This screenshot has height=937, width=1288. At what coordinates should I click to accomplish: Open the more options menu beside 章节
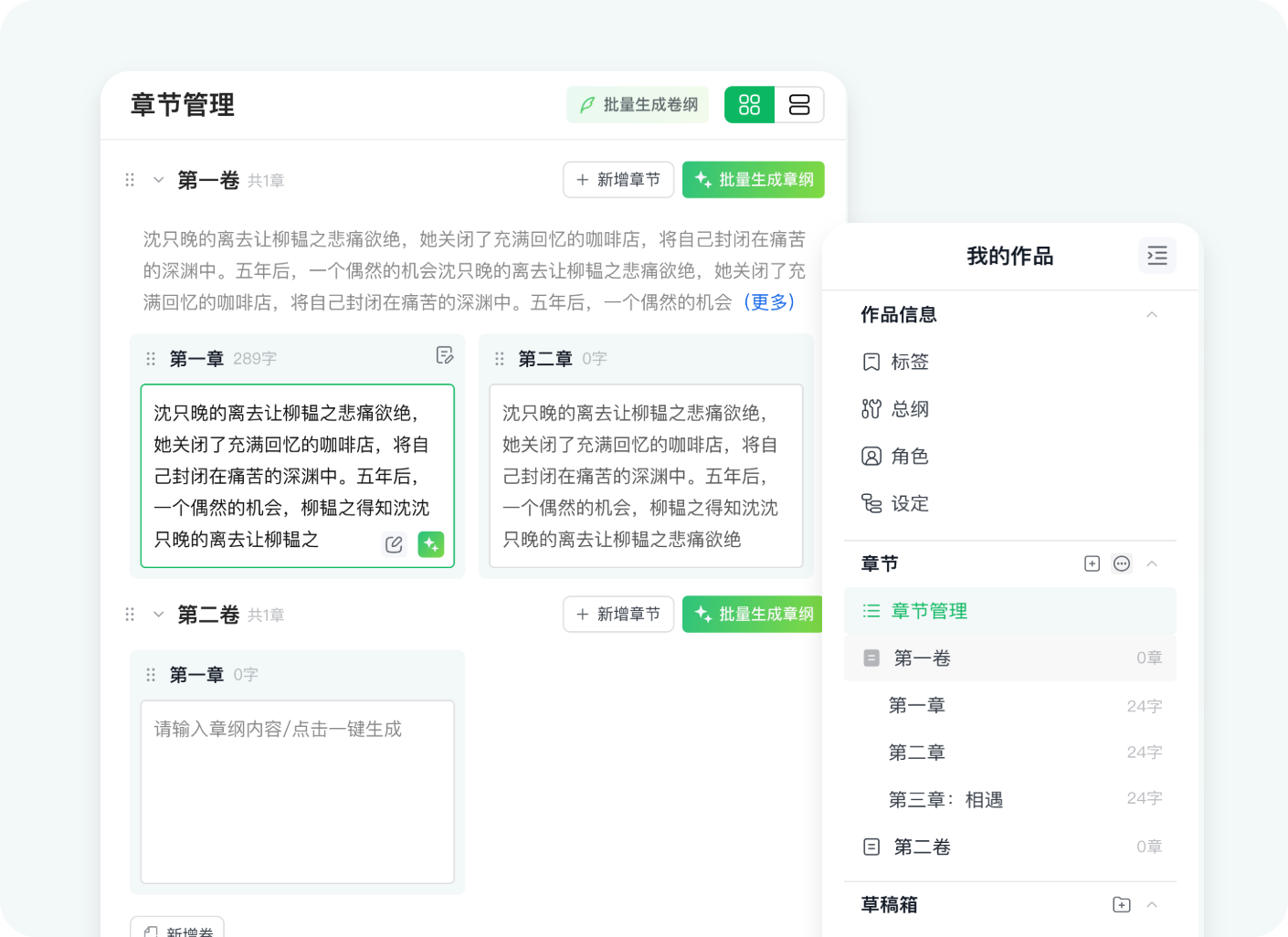click(x=1122, y=563)
